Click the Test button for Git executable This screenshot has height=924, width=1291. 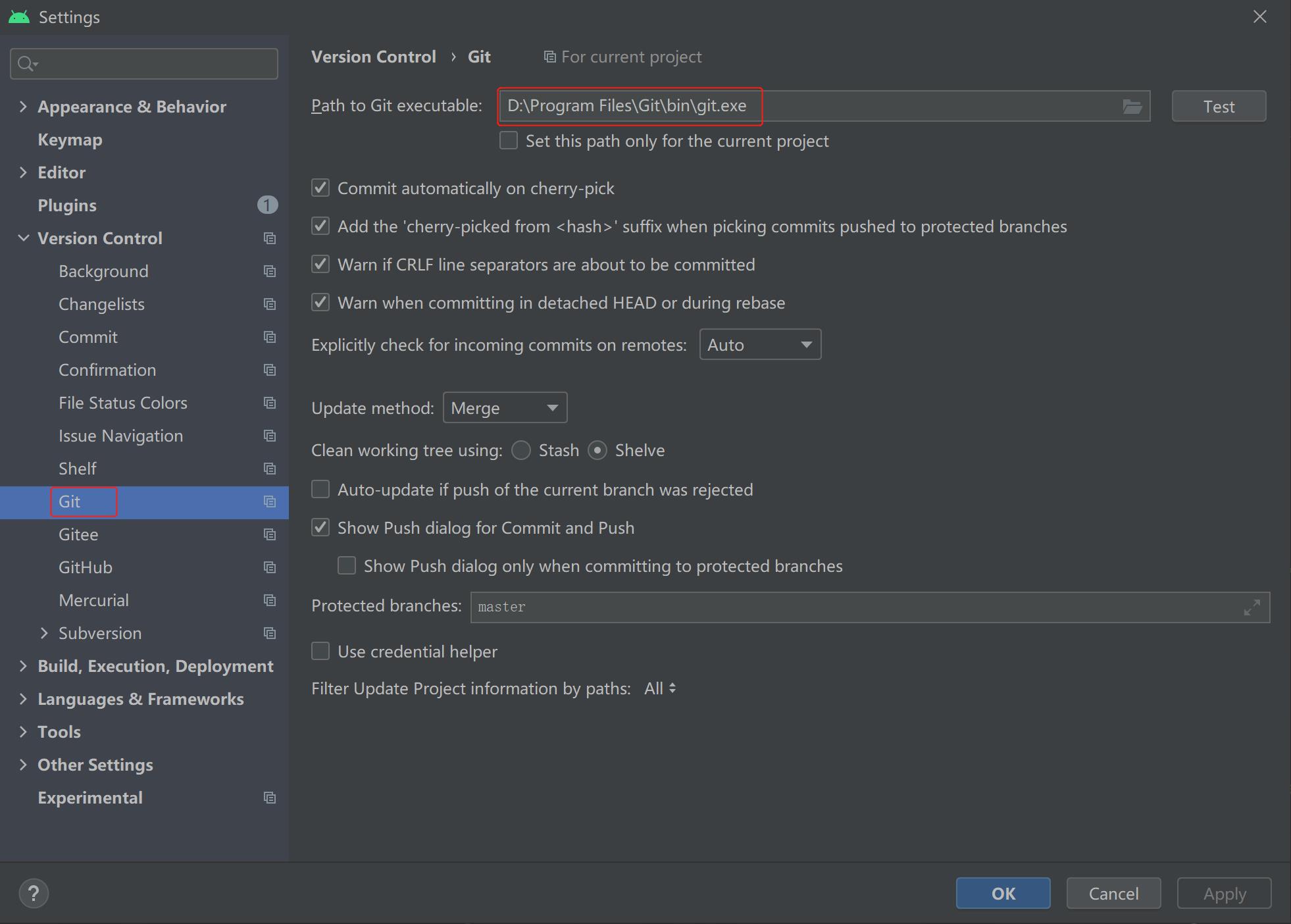[x=1219, y=106]
